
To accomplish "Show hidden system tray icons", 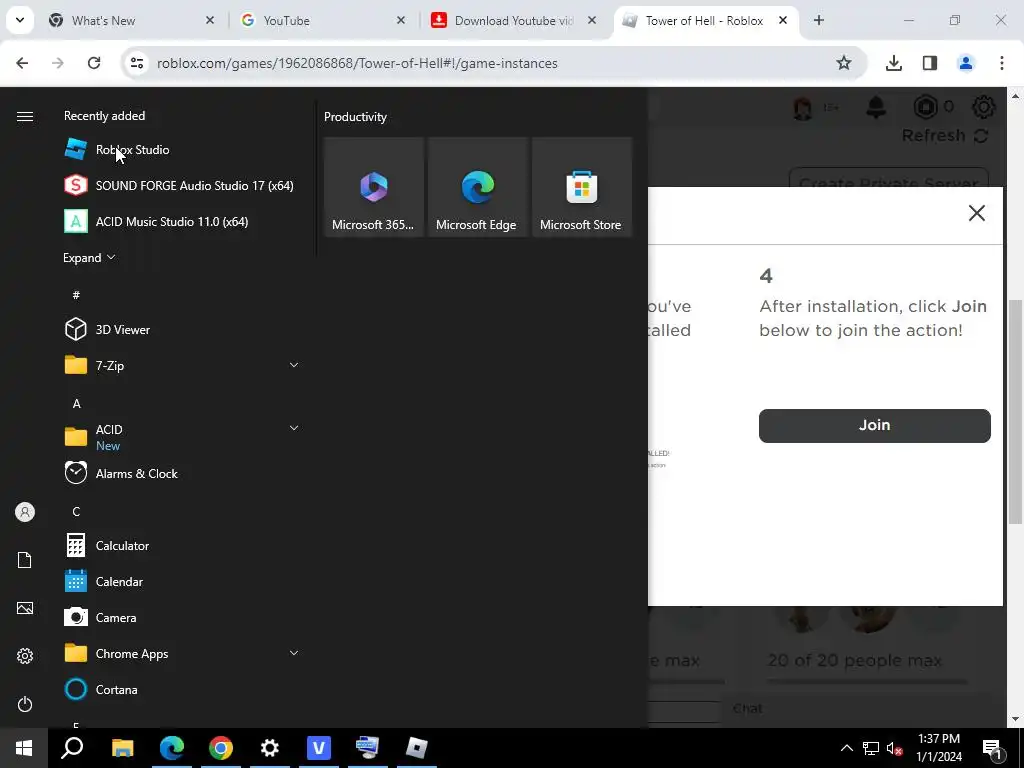I will (846, 748).
